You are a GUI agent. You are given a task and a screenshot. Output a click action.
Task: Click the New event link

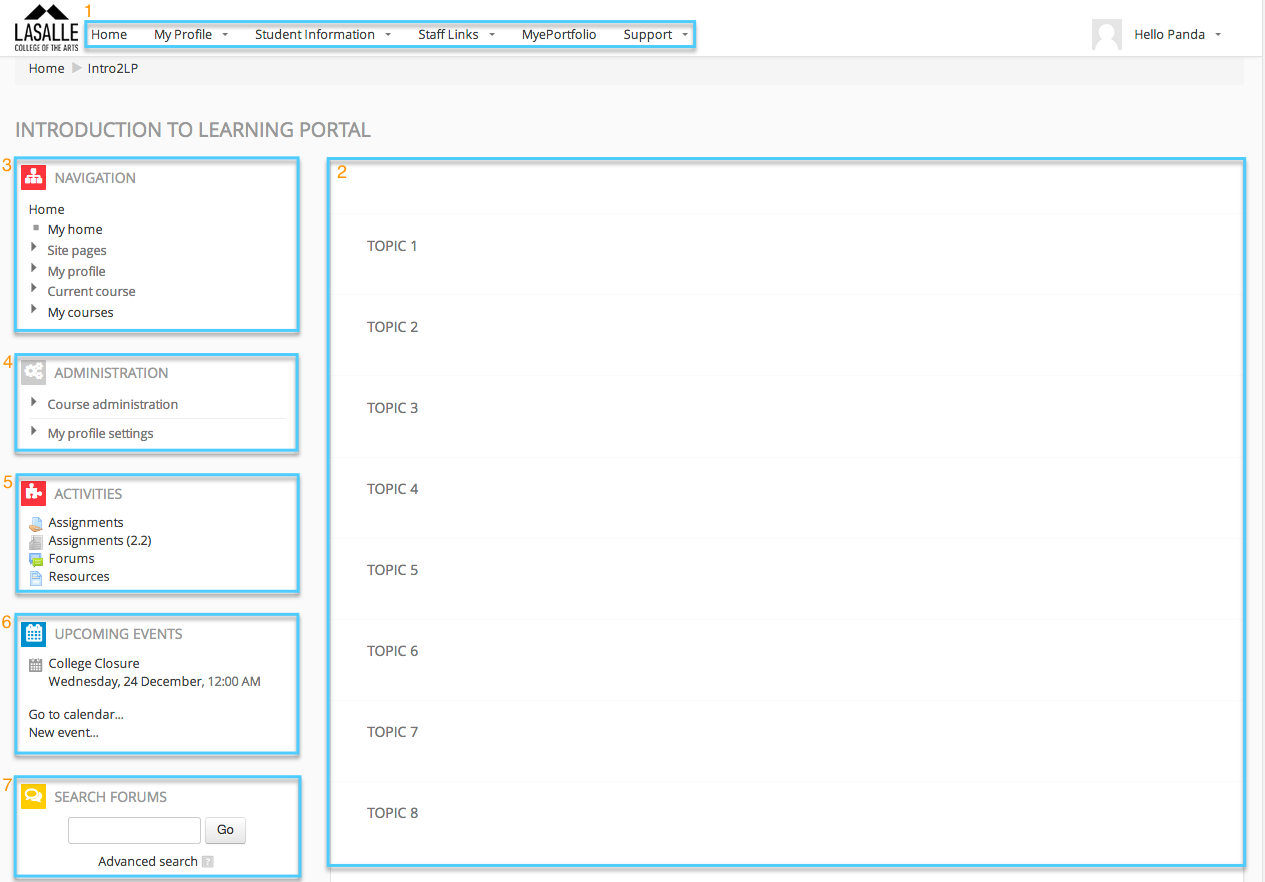pyautogui.click(x=64, y=732)
